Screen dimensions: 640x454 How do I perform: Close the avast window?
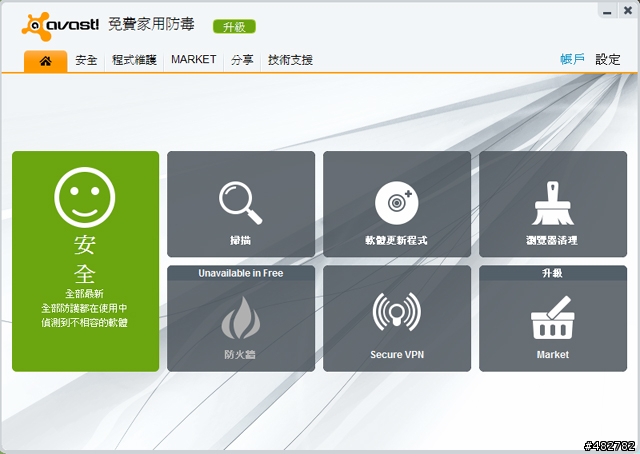point(628,10)
